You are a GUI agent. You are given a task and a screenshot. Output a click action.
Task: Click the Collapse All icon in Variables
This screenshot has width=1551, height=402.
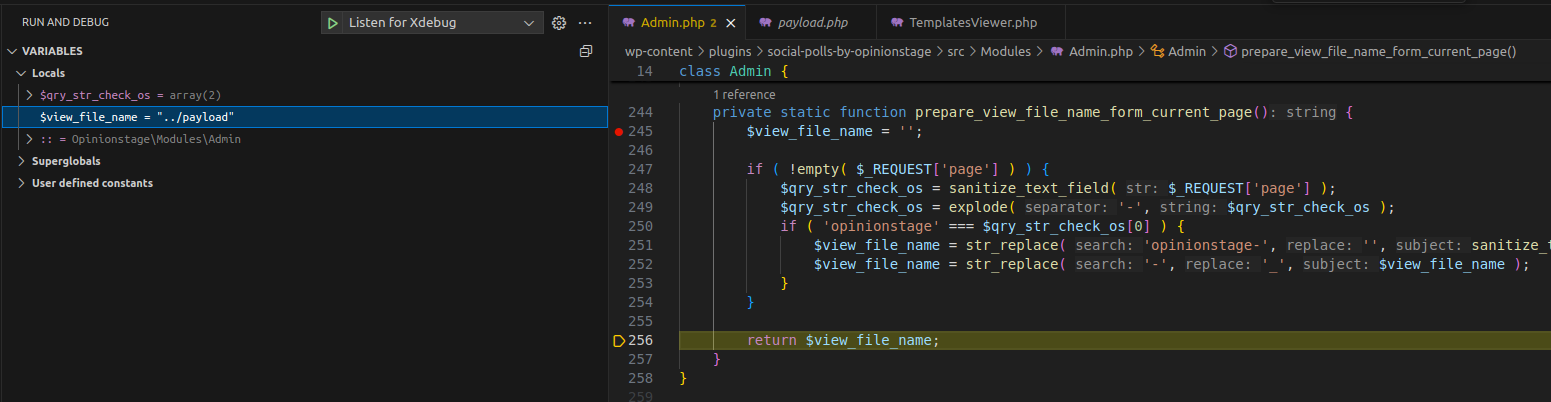click(x=586, y=51)
